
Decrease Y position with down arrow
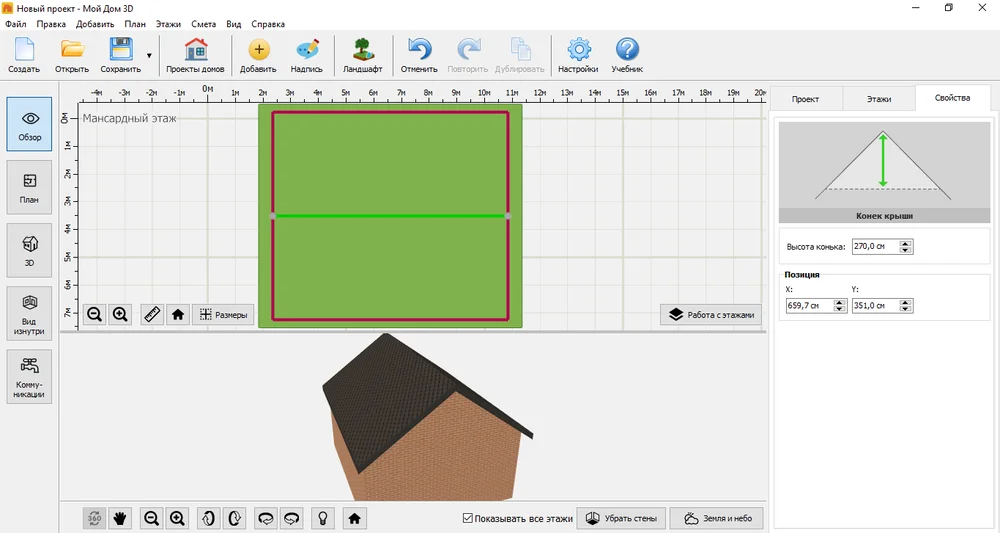906,309
